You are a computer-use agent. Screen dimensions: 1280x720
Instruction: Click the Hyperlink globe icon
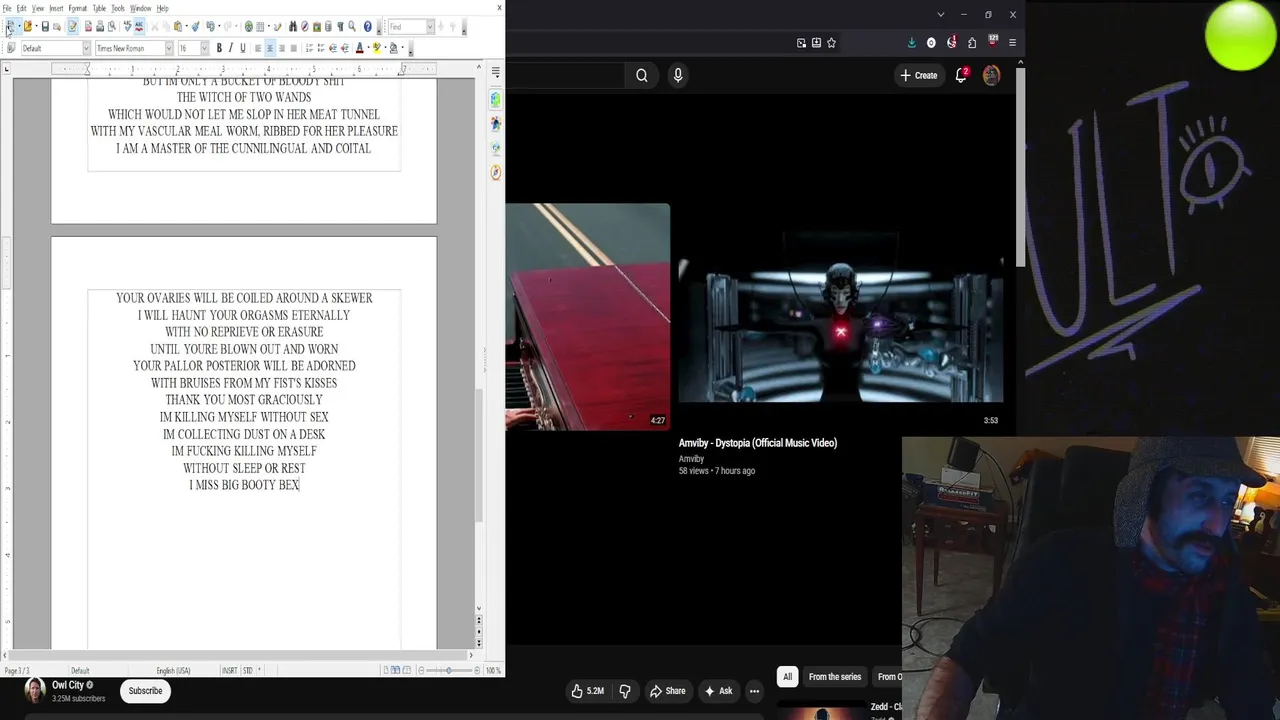click(x=249, y=27)
